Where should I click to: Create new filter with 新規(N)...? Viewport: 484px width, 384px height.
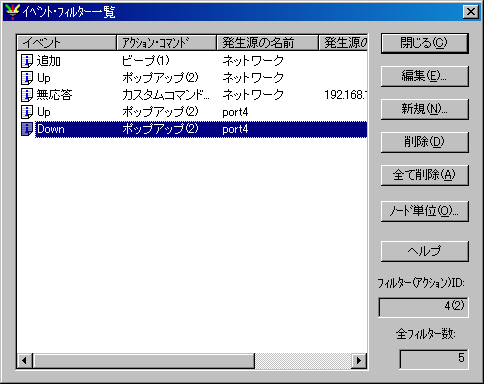pyautogui.click(x=425, y=109)
